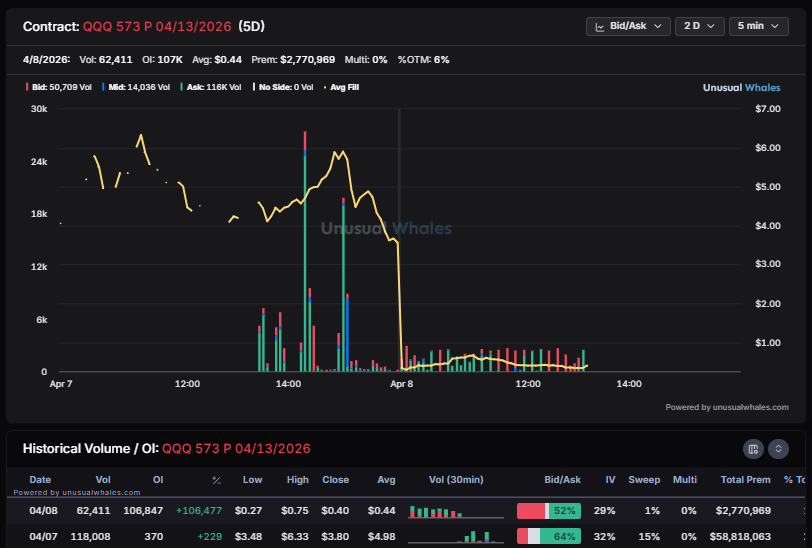Click the 106,847 open interest cell
812x548 pixels.
coord(143,511)
